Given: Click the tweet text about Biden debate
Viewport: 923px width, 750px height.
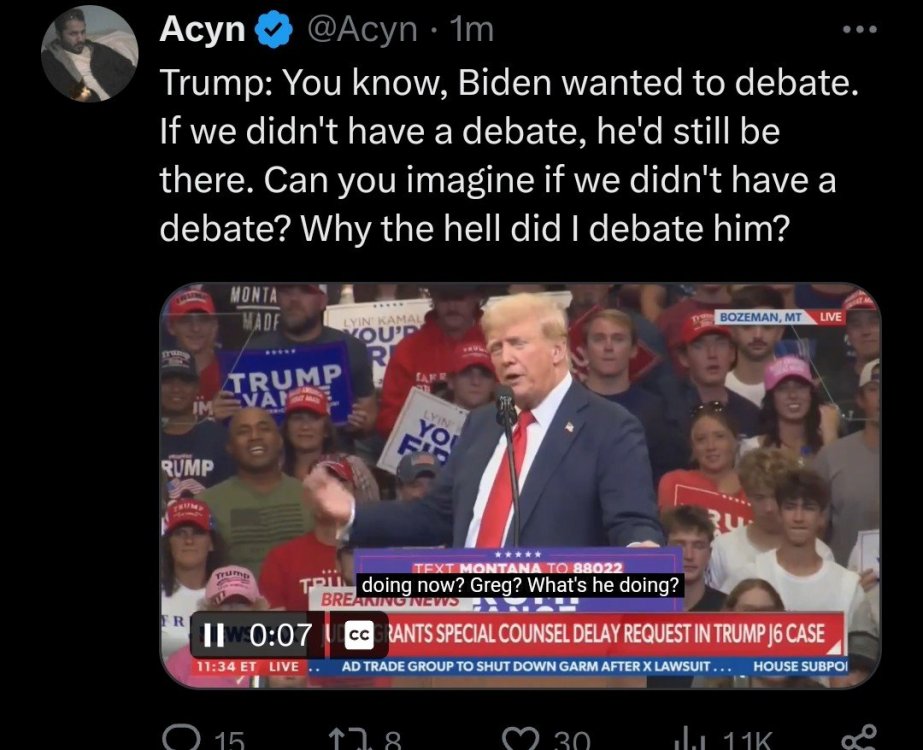Looking at the screenshot, I should 509,155.
